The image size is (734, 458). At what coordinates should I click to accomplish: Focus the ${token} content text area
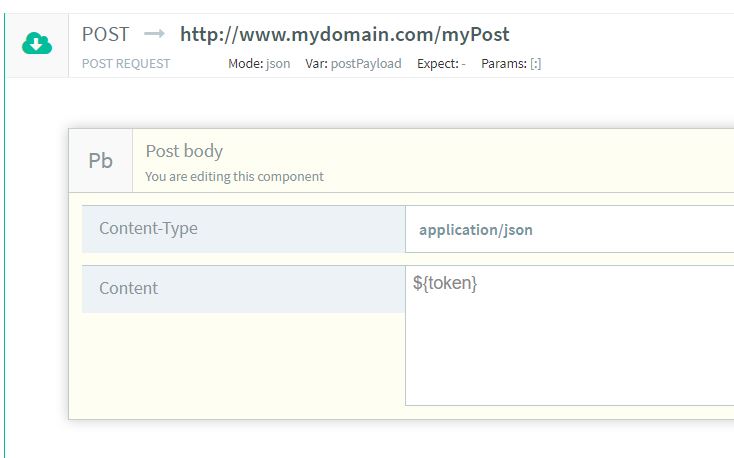point(570,335)
